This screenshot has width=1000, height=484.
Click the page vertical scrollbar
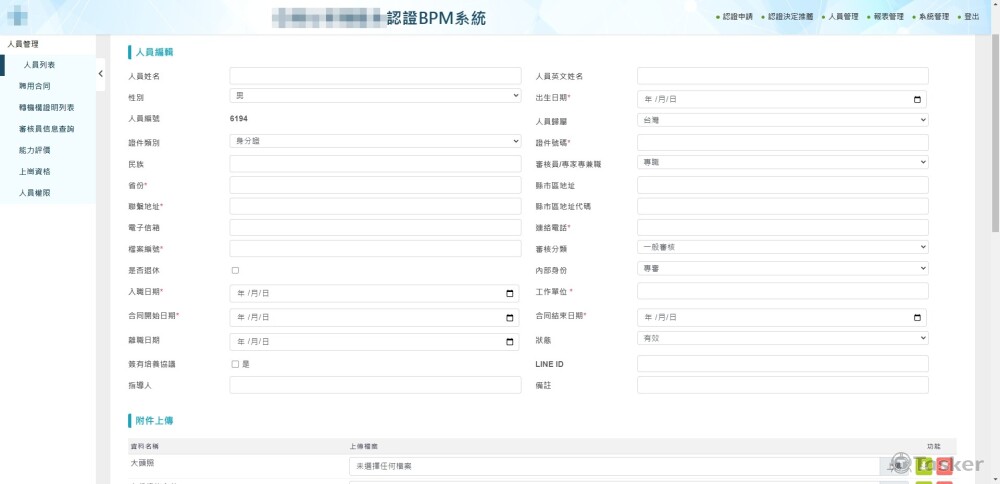point(993,120)
